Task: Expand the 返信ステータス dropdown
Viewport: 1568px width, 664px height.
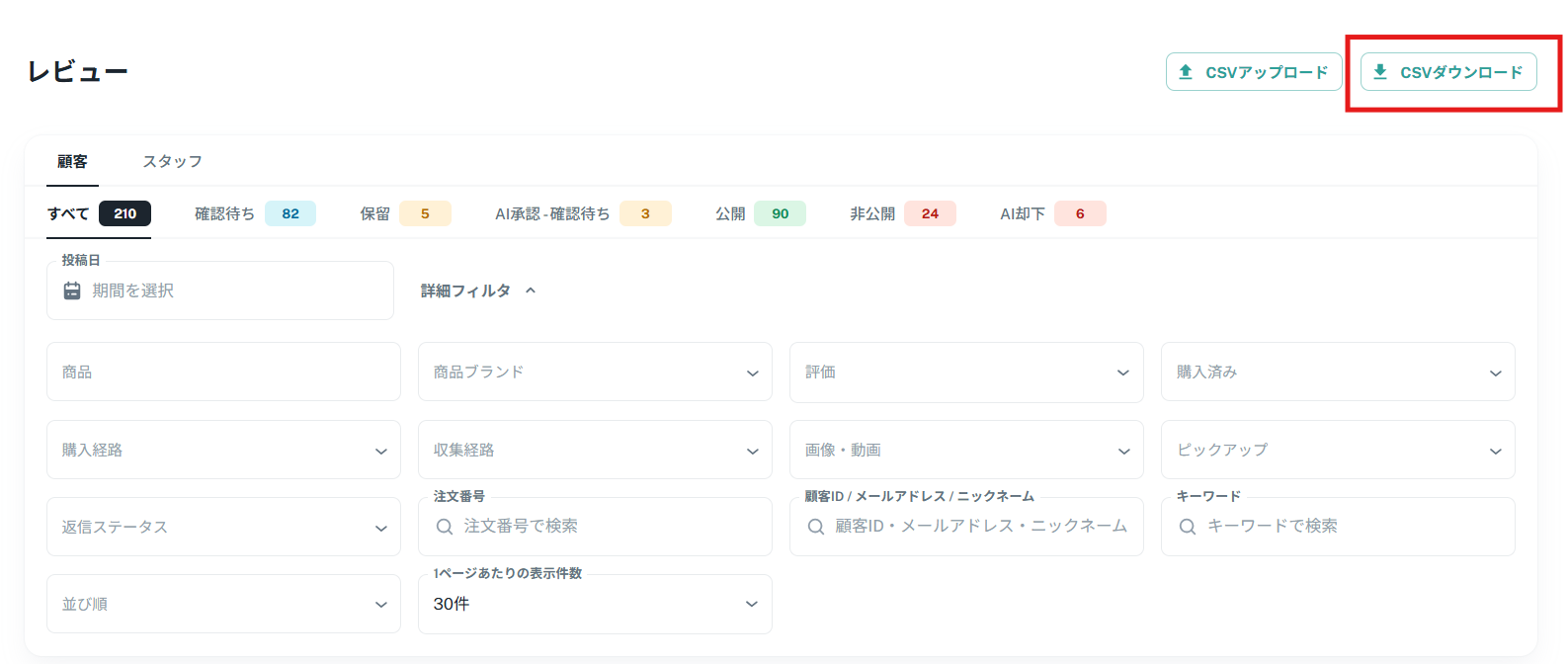Action: click(x=223, y=527)
